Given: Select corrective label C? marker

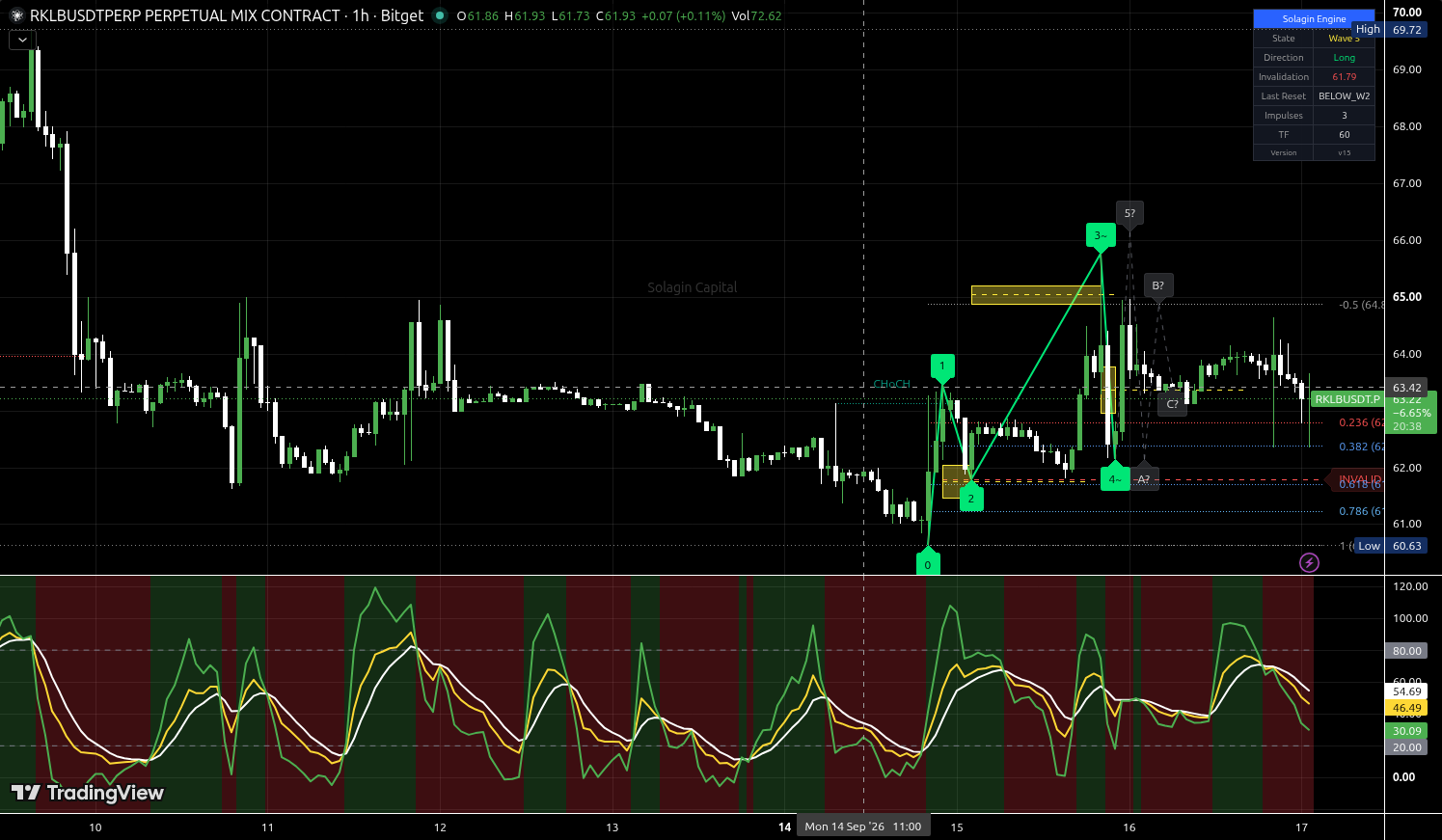Looking at the screenshot, I should [1173, 403].
